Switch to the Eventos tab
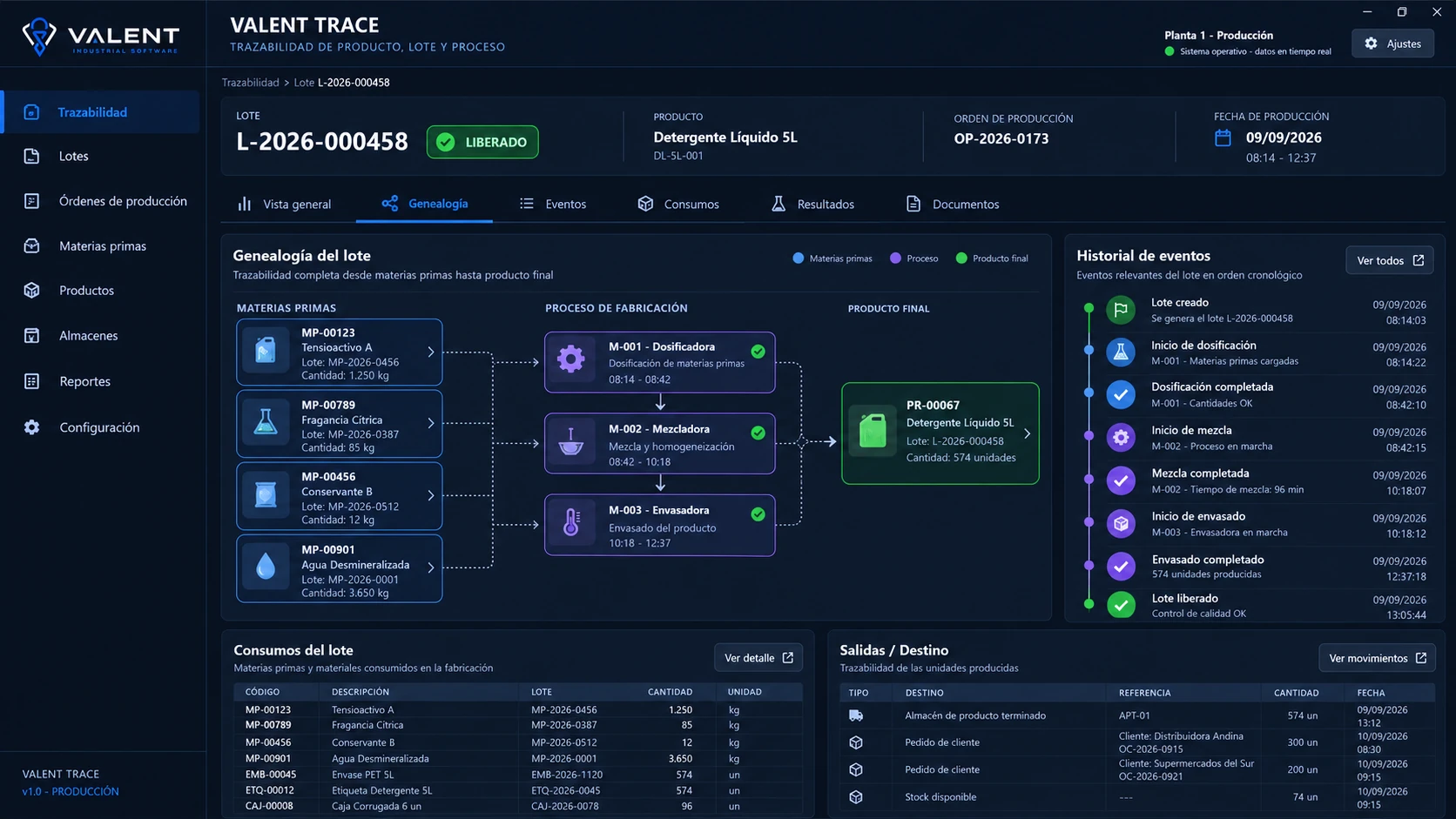 (553, 205)
